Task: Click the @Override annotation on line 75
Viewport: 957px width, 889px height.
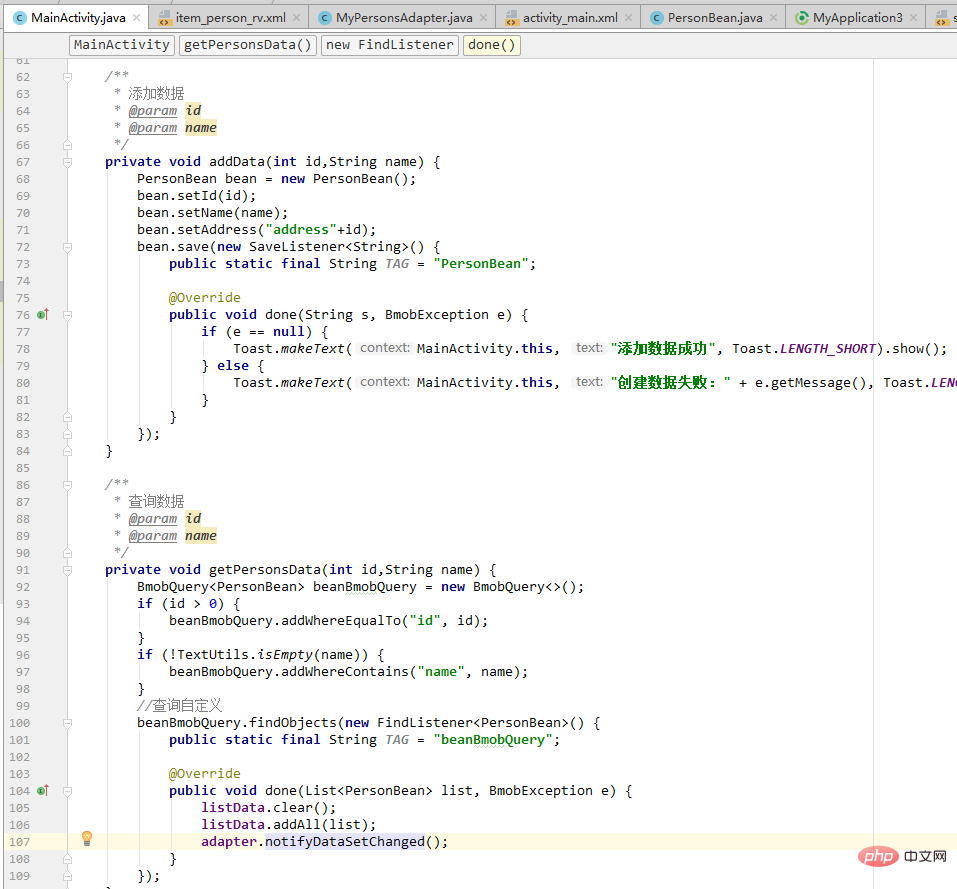Action: [204, 298]
